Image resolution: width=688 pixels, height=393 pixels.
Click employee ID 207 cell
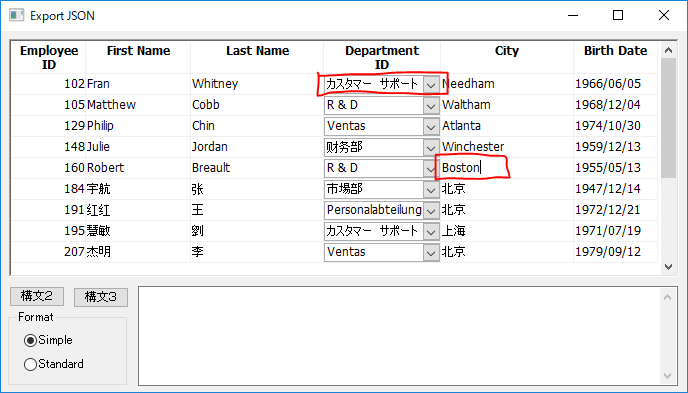pos(49,252)
